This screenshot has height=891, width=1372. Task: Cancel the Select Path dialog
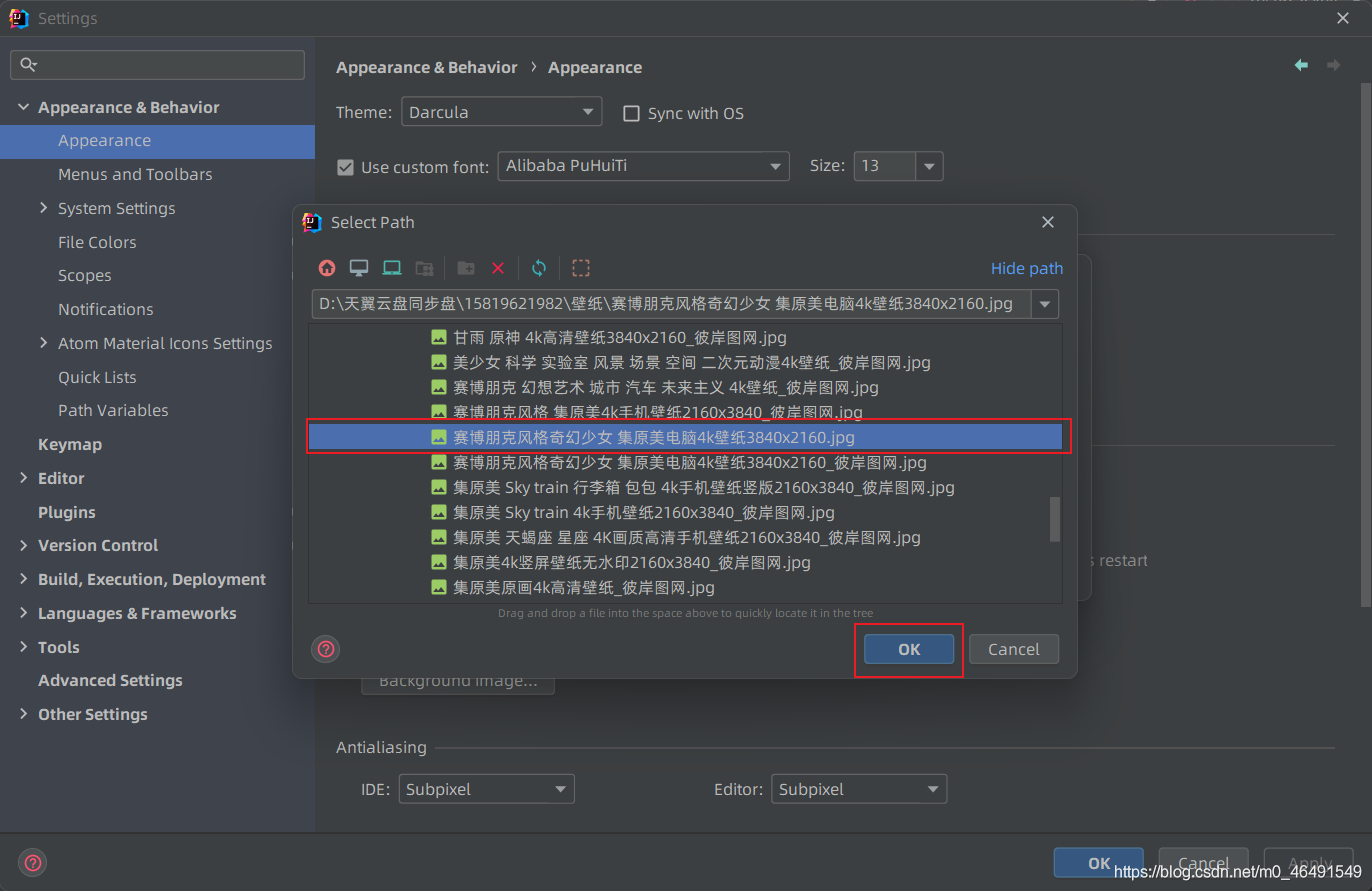point(1014,649)
